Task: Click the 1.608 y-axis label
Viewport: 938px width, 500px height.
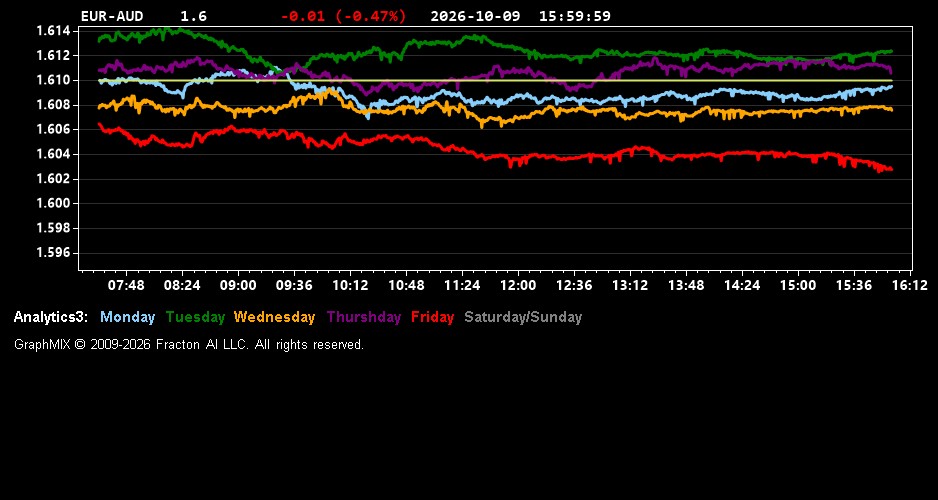Action: [53, 105]
